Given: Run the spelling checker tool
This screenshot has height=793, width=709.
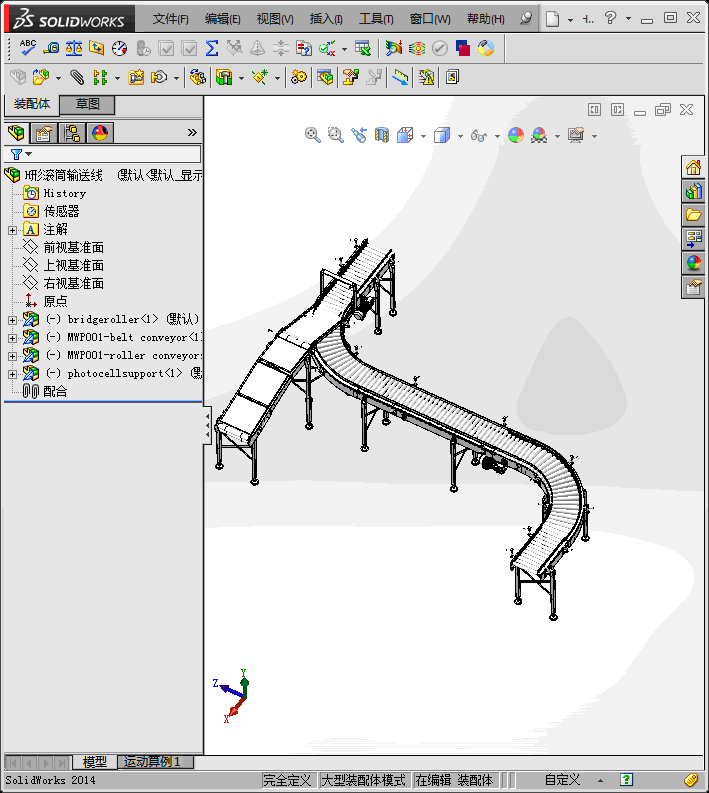Looking at the screenshot, I should coord(27,48).
